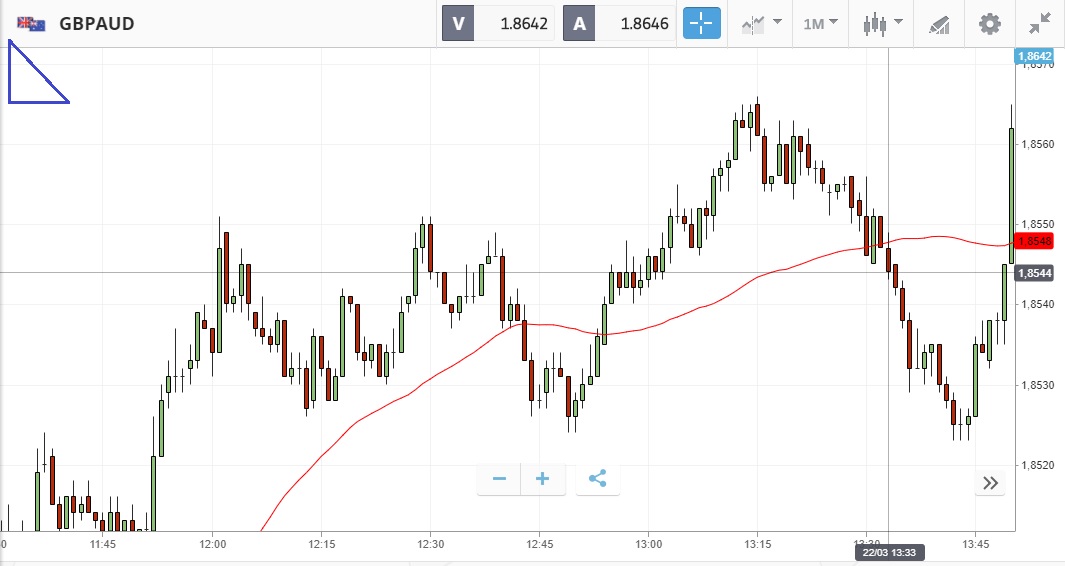1065x566 pixels.
Task: Zoom out with the minus button
Action: [x=499, y=479]
